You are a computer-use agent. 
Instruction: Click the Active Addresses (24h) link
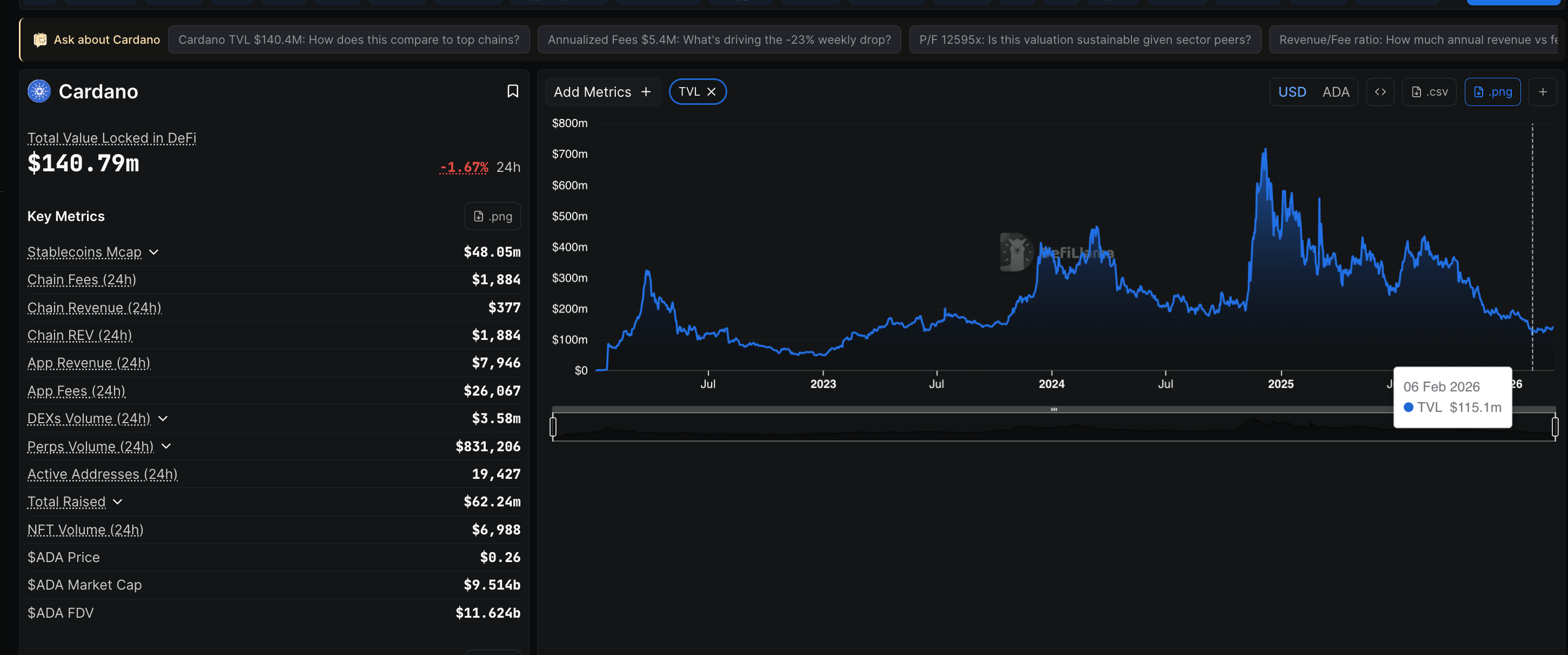point(102,474)
